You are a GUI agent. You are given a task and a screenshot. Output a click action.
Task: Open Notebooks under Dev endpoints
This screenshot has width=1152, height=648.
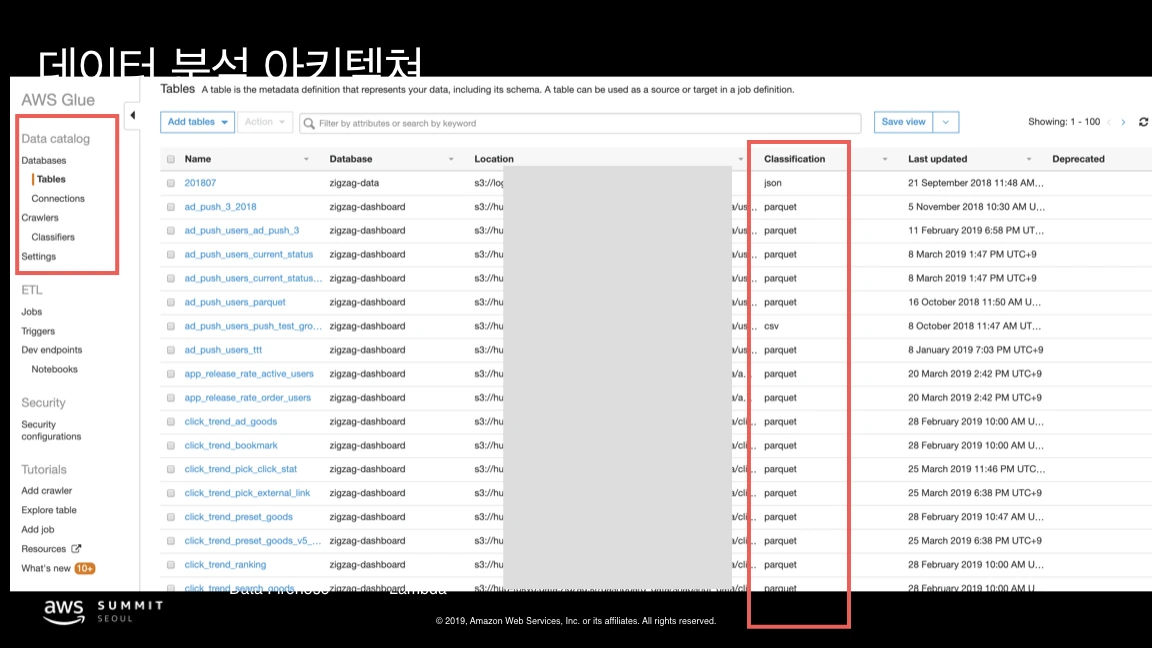coord(54,369)
